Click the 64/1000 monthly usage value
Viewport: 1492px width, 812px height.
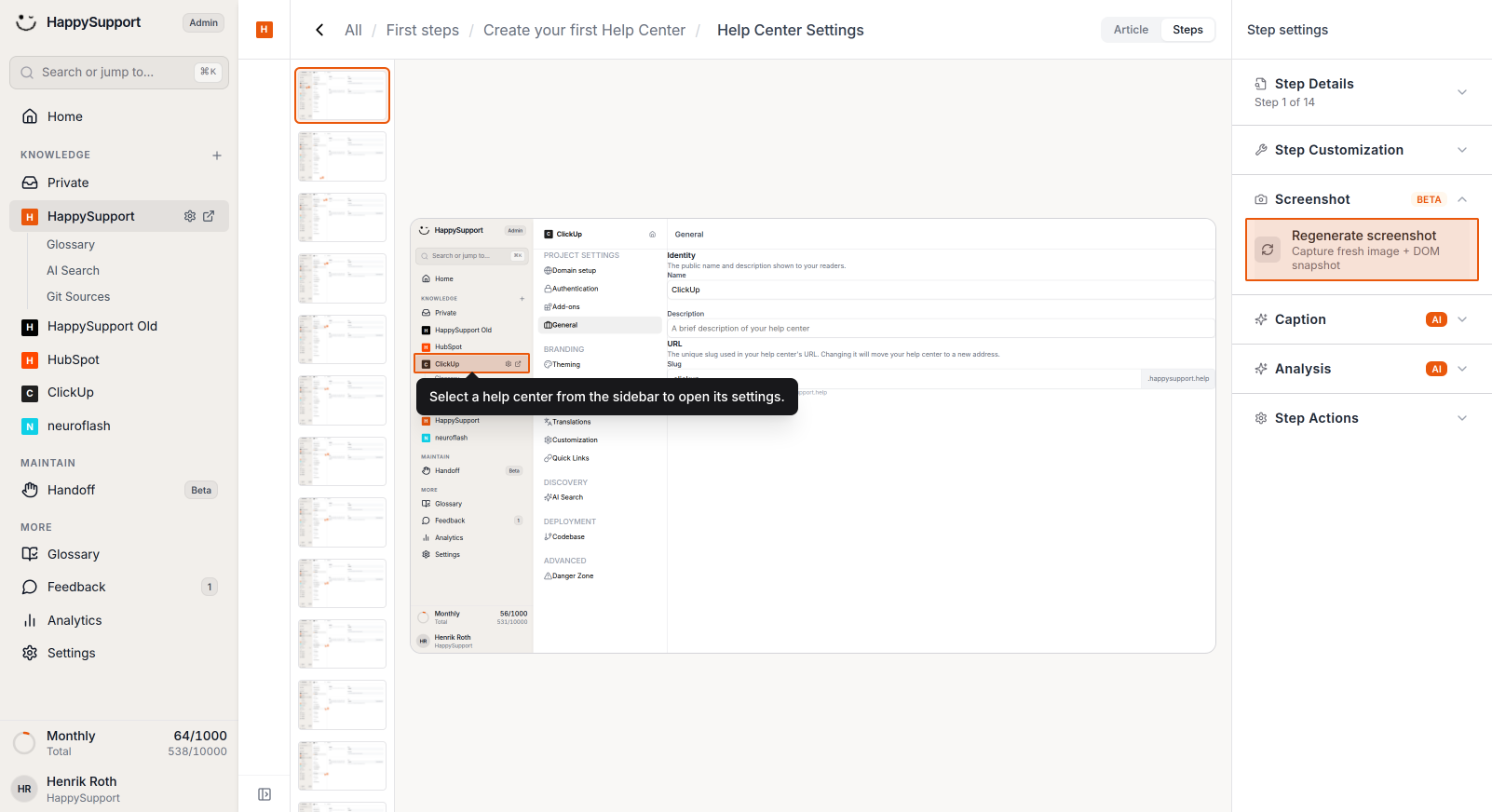click(200, 736)
